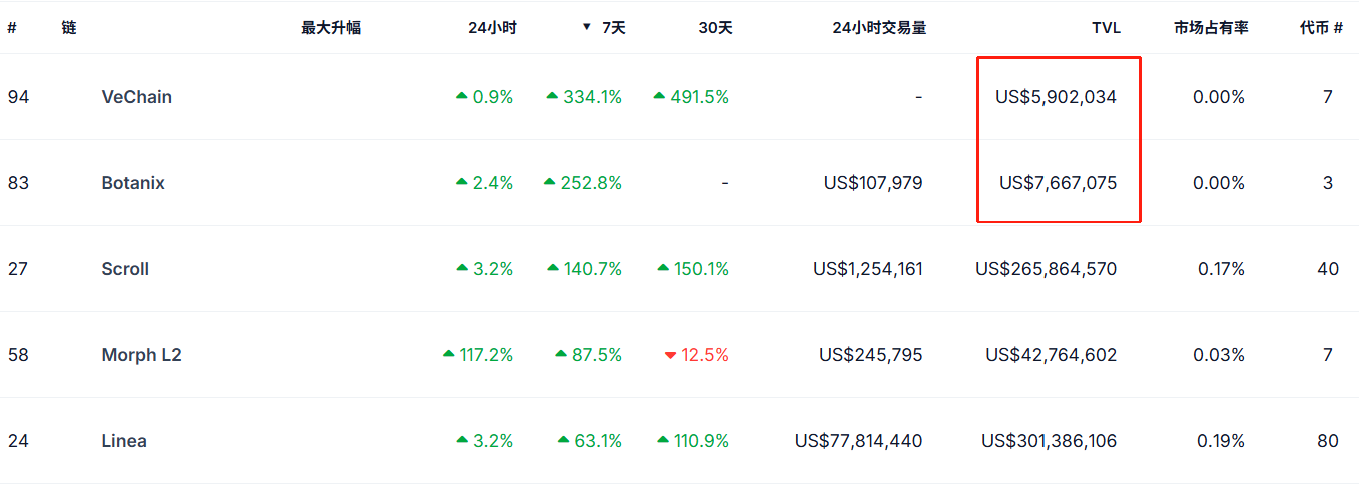
Task: Click green up arrow next to 334.1%
Action: (x=552, y=96)
